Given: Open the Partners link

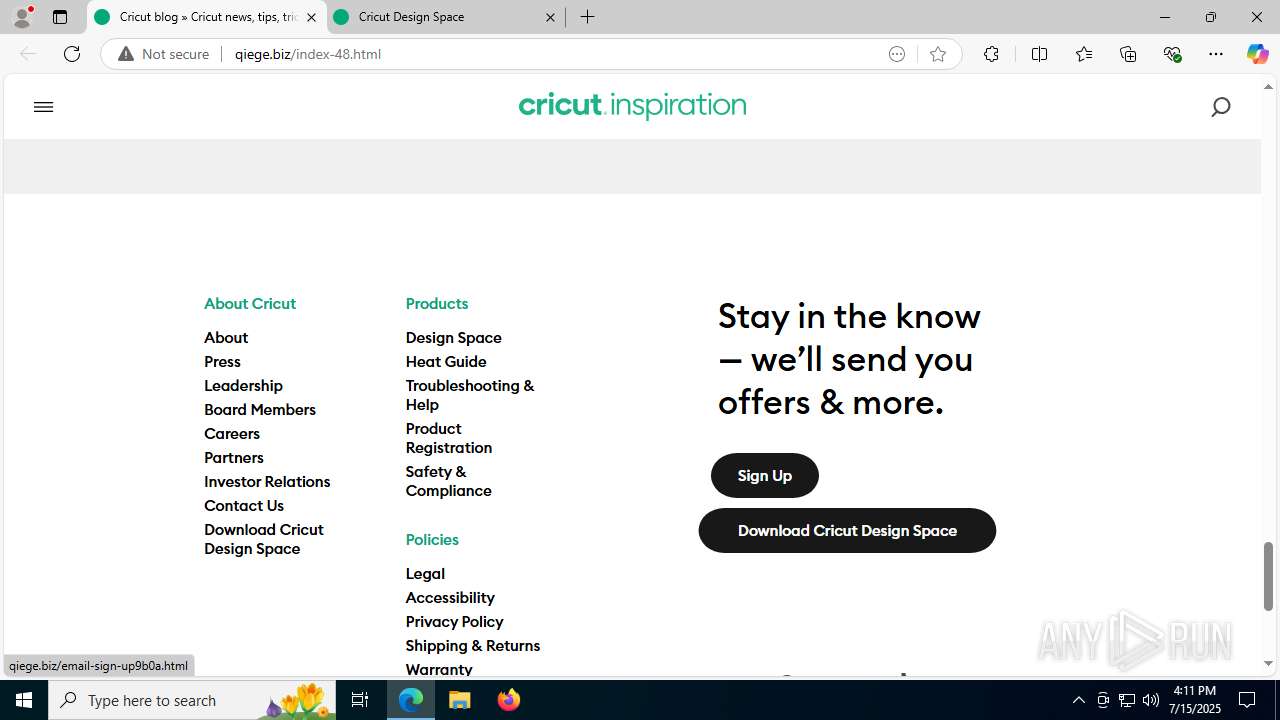Looking at the screenshot, I should click(234, 458).
